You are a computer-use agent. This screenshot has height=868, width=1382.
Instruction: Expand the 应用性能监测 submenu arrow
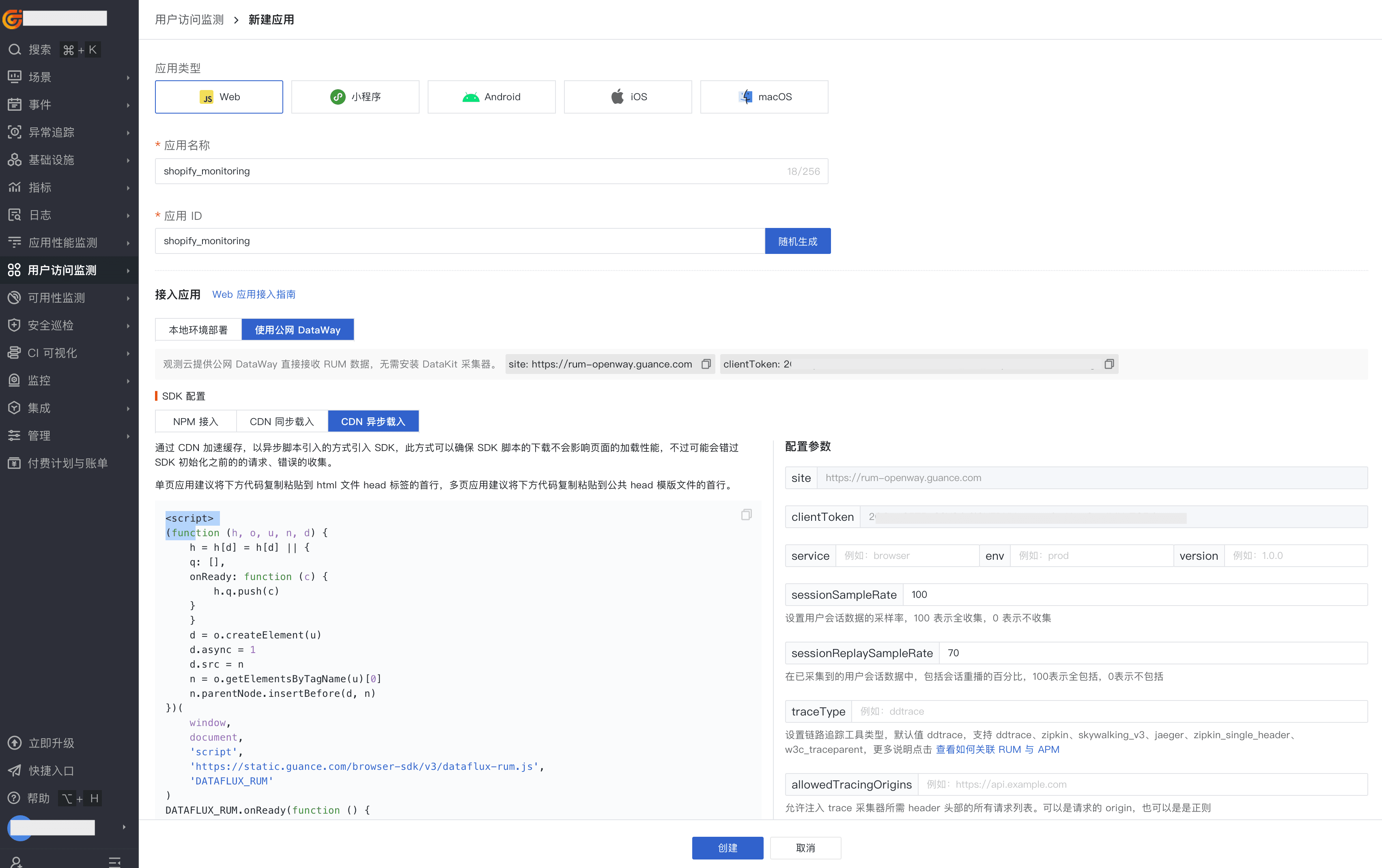[127, 243]
